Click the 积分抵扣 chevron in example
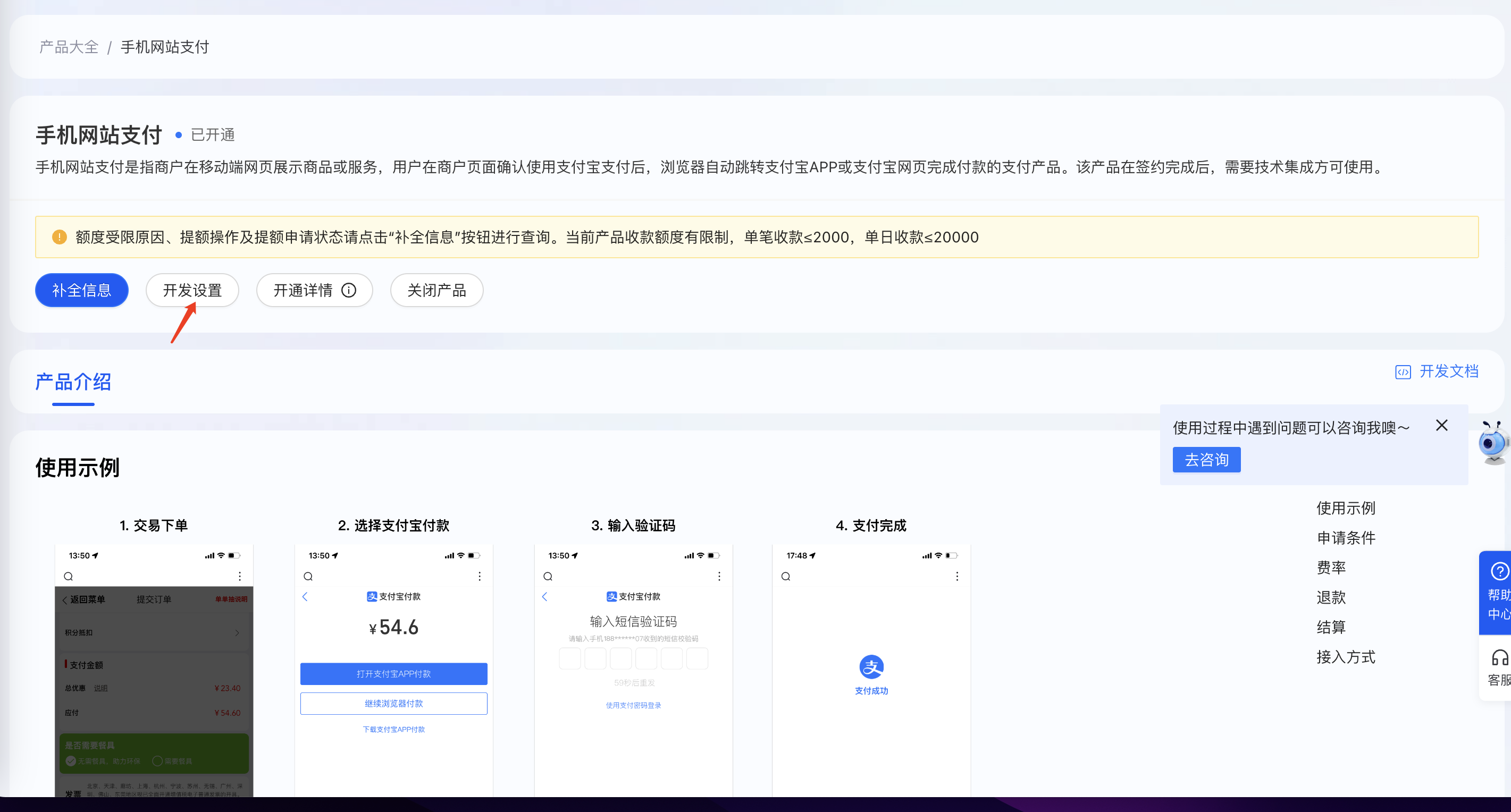The image size is (1511, 812). [x=237, y=632]
